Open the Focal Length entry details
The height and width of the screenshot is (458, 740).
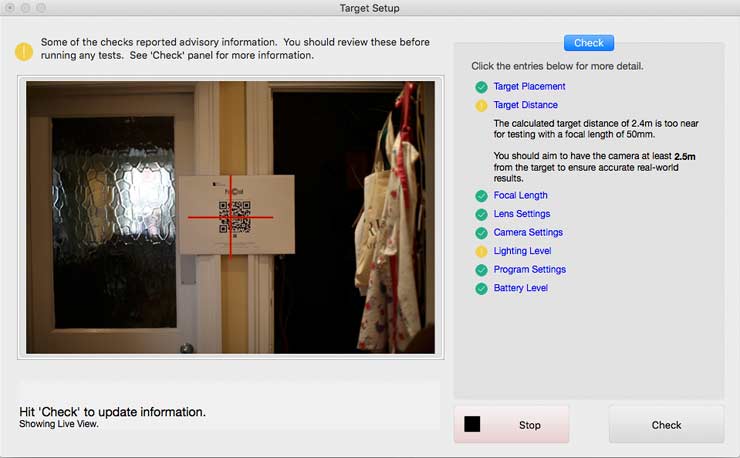click(521, 195)
